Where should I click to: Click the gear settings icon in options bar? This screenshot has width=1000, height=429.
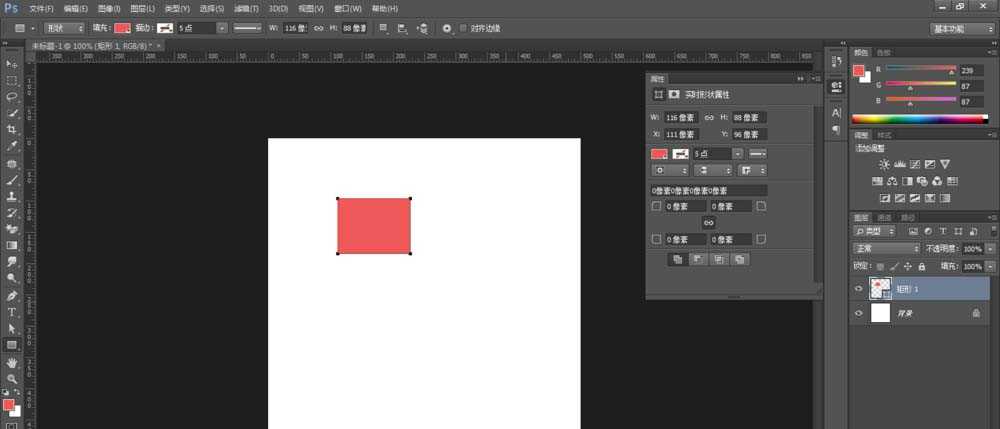click(x=447, y=29)
